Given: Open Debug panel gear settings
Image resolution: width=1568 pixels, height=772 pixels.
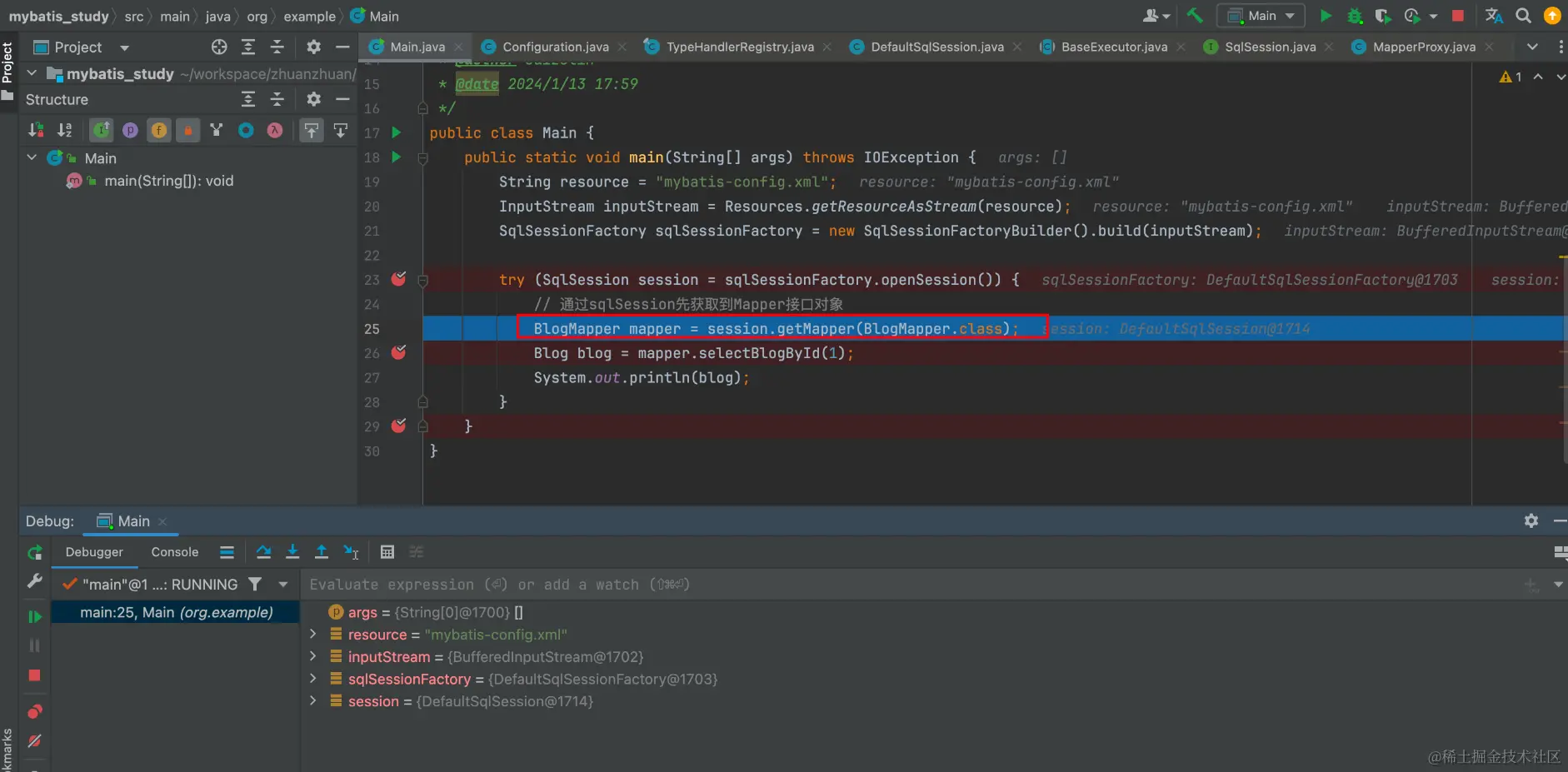Looking at the screenshot, I should (1531, 520).
